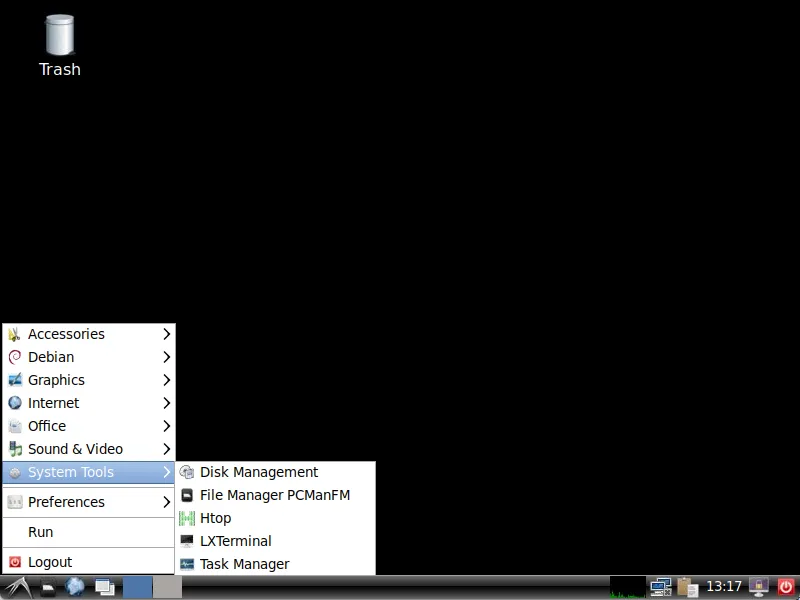Open the Graphics menu category
The image size is (800, 600).
89,380
